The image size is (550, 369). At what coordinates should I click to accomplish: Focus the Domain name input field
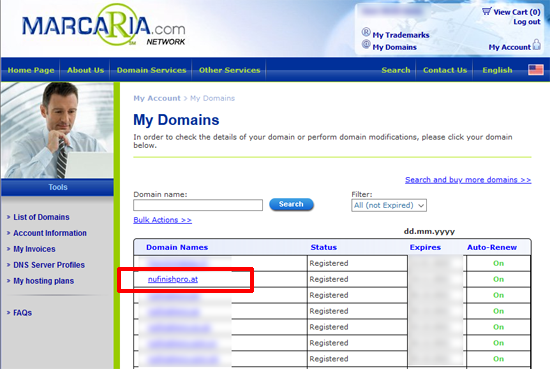point(198,205)
